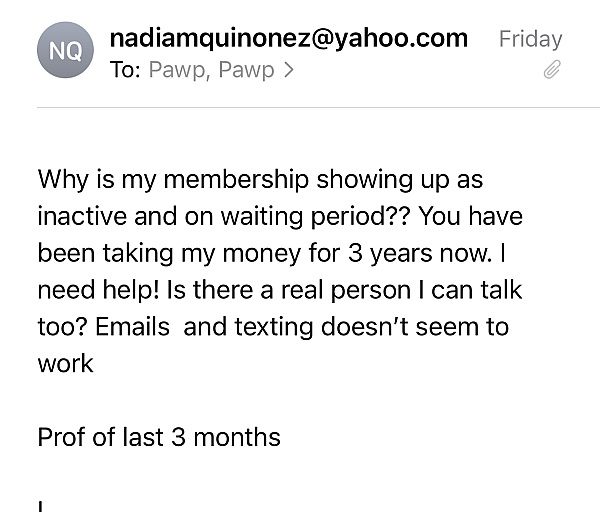Click "period??" in the email body

point(360,217)
